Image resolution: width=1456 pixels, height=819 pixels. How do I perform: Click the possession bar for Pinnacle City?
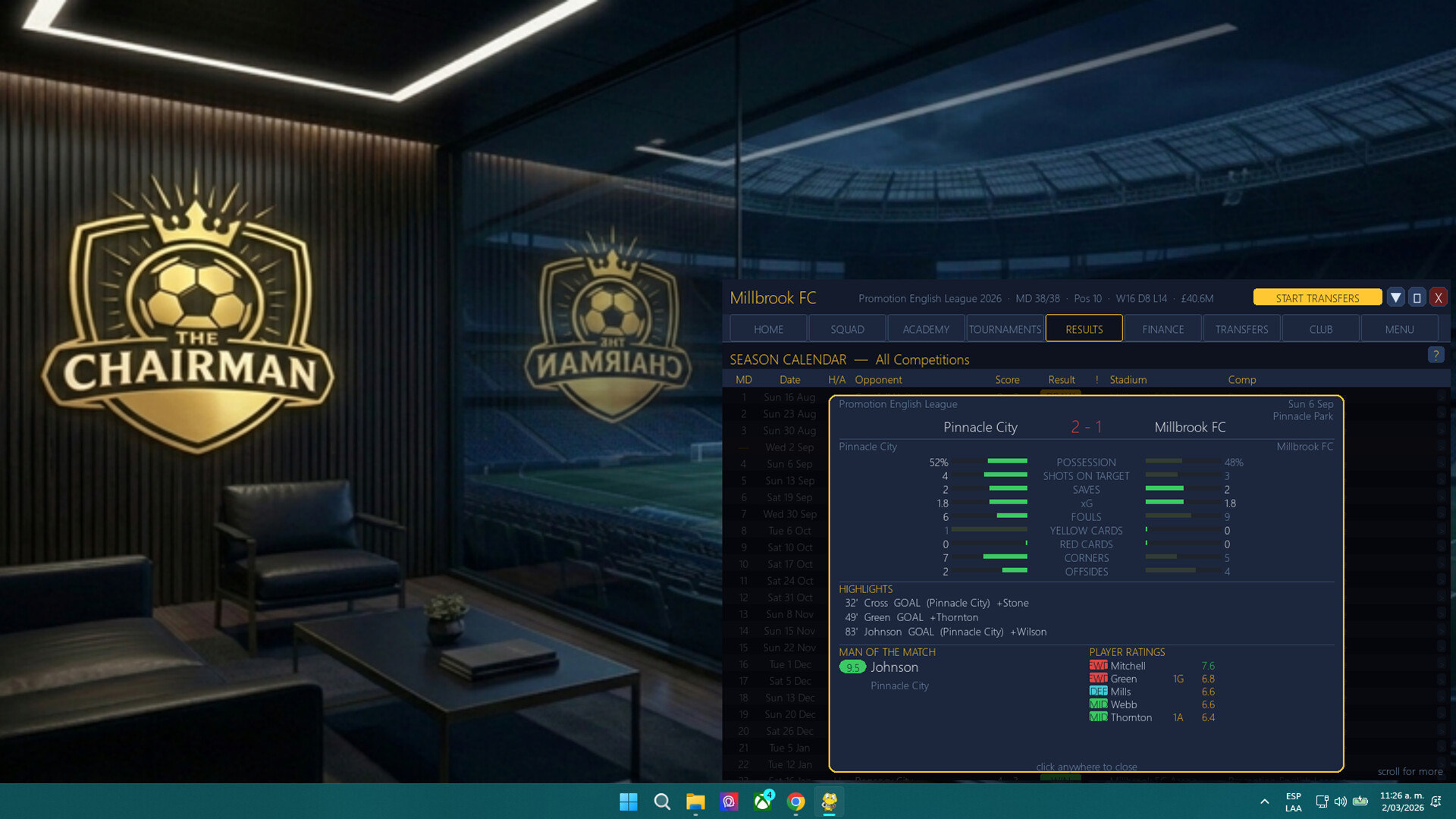coord(1007,461)
